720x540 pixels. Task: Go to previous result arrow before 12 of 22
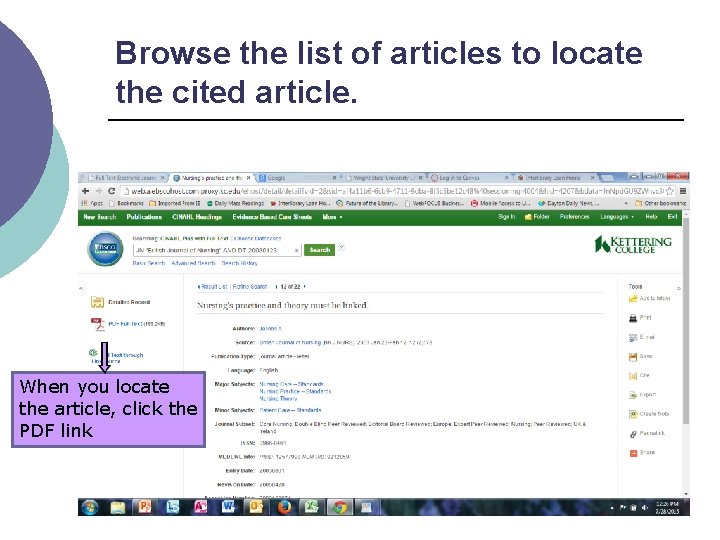[x=276, y=287]
